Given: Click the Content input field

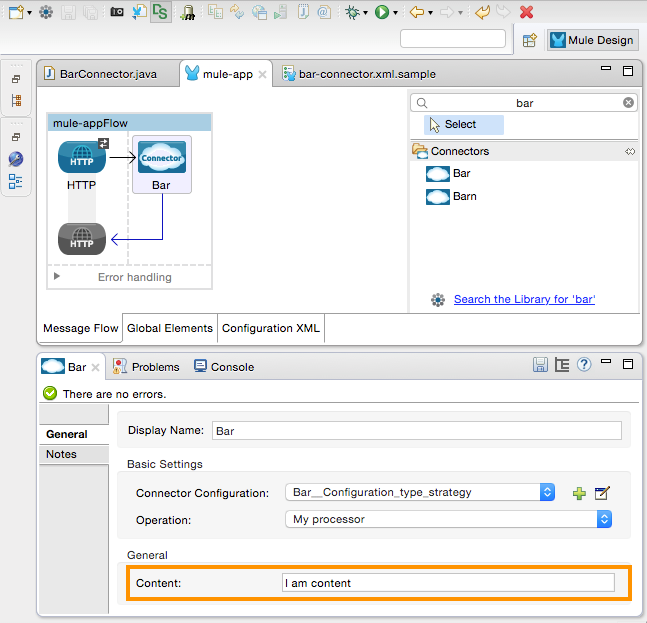Looking at the screenshot, I should tap(448, 583).
